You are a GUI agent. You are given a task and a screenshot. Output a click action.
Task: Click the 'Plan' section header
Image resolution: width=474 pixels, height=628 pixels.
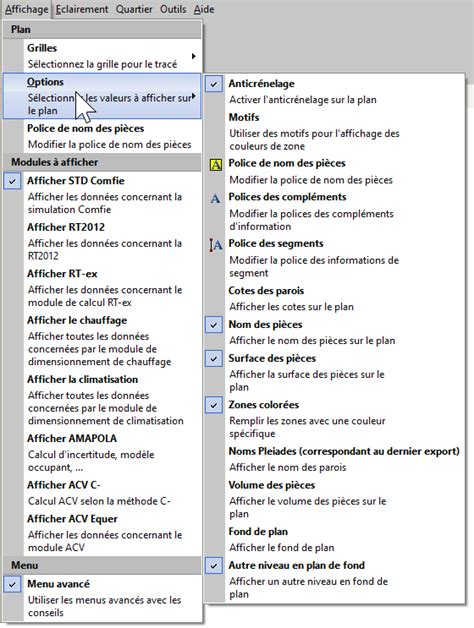click(x=102, y=30)
